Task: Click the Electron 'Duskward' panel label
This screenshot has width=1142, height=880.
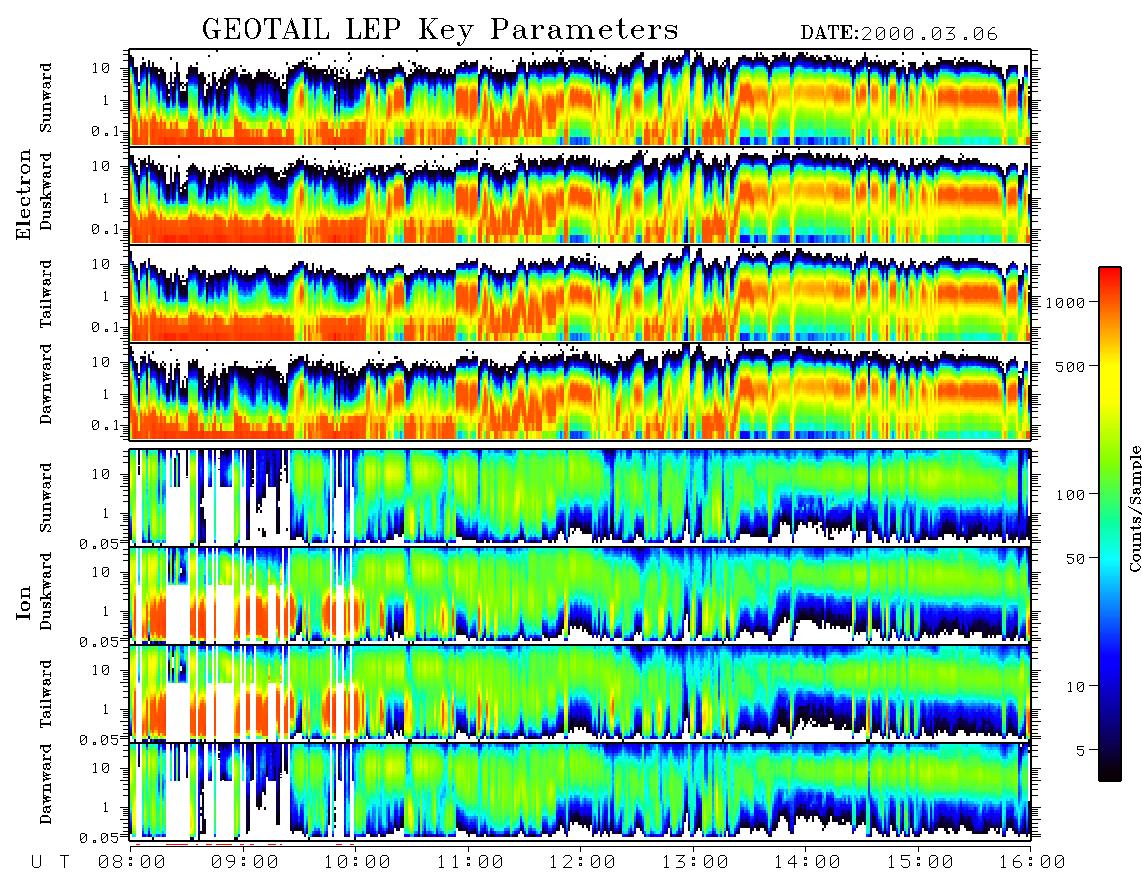Action: click(46, 192)
